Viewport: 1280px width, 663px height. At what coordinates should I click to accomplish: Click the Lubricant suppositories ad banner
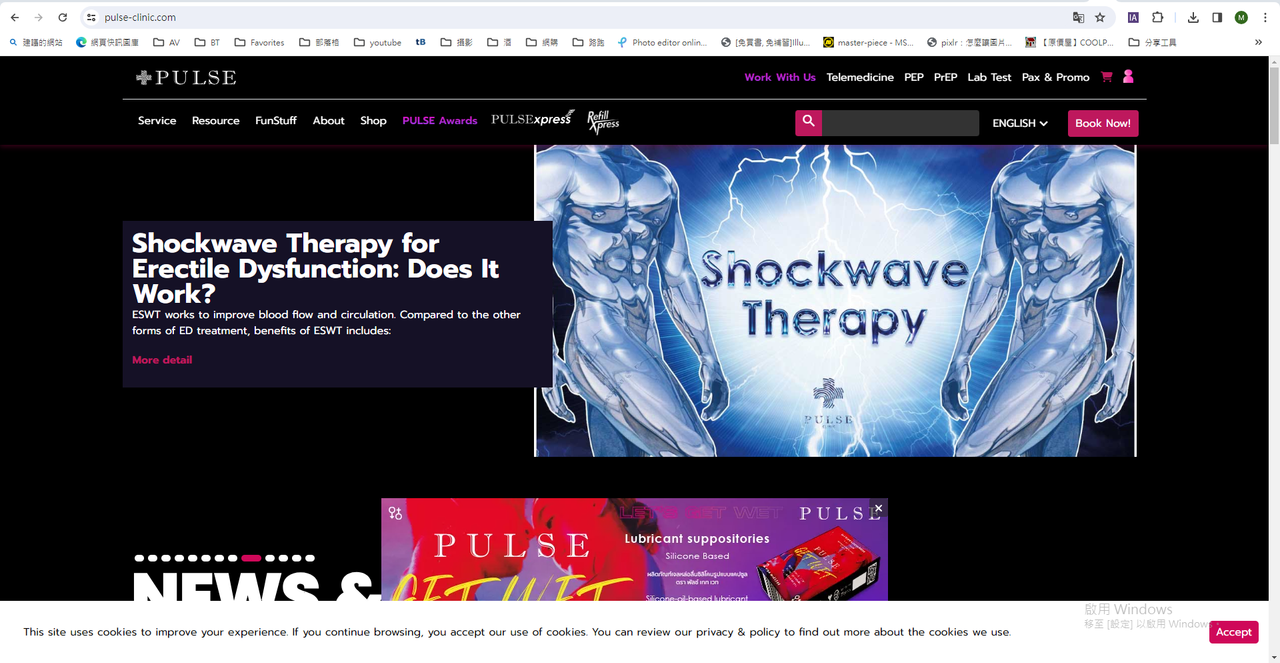coord(634,549)
